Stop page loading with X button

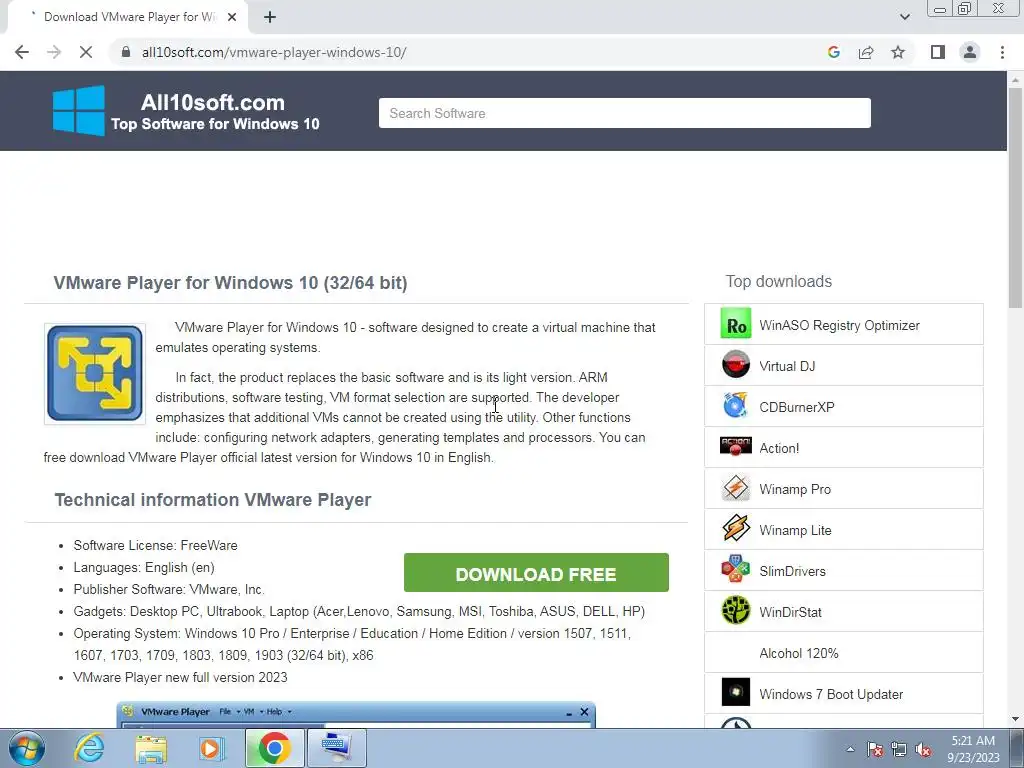tap(86, 52)
